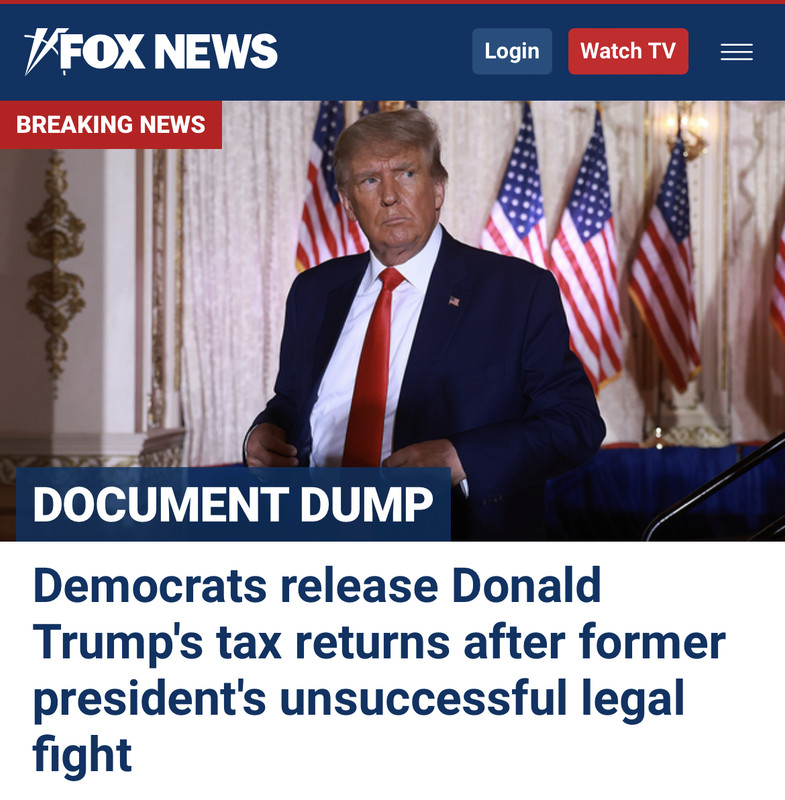Open the lead story photo of Trump

[x=392, y=320]
